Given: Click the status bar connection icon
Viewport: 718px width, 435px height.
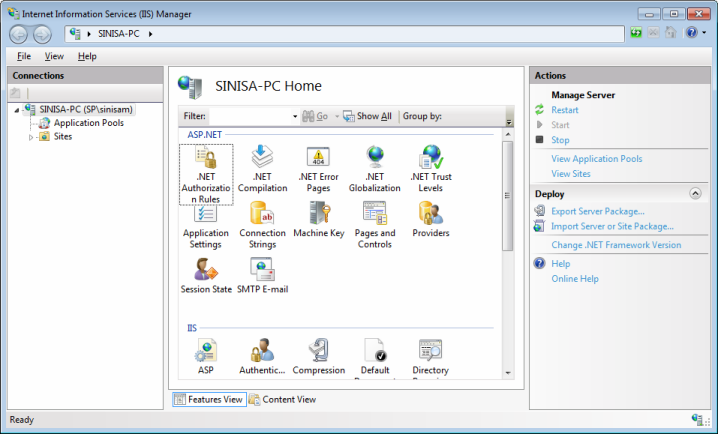Looking at the screenshot, I should tap(697, 419).
